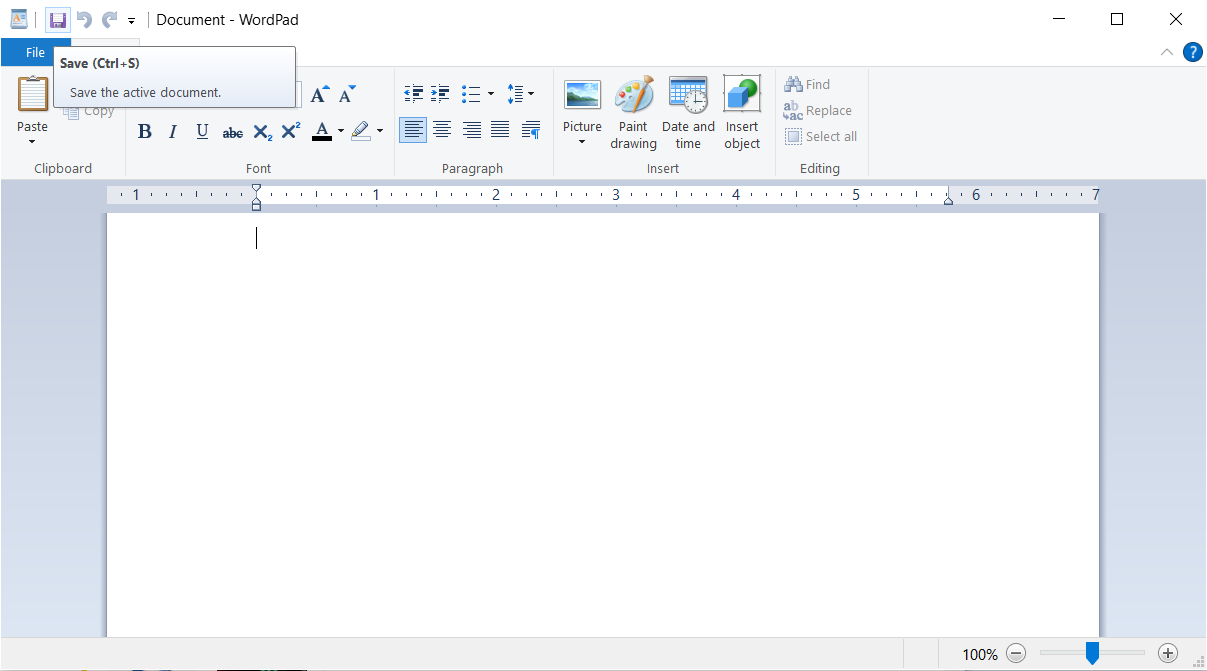Open WordPad Help question mark icon
Image resolution: width=1207 pixels, height=671 pixels.
1192,53
